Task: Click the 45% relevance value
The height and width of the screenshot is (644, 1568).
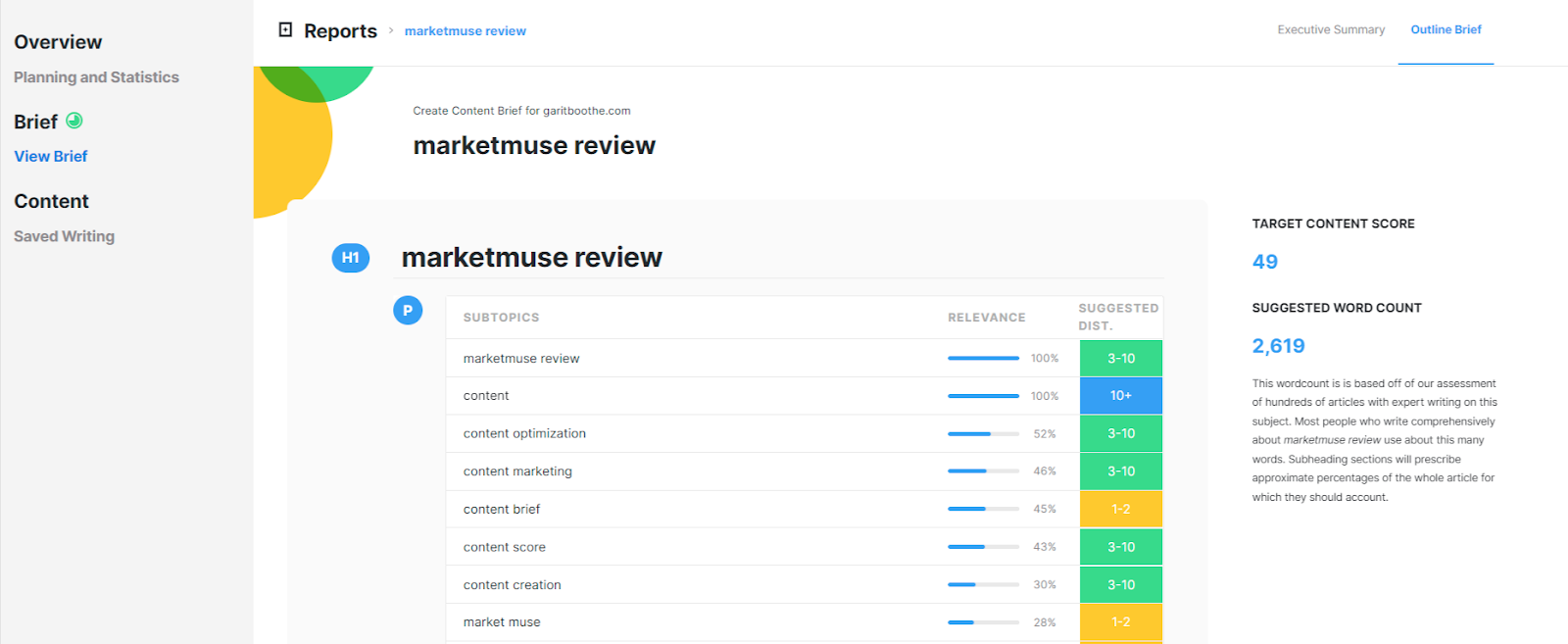Action: (x=1045, y=510)
